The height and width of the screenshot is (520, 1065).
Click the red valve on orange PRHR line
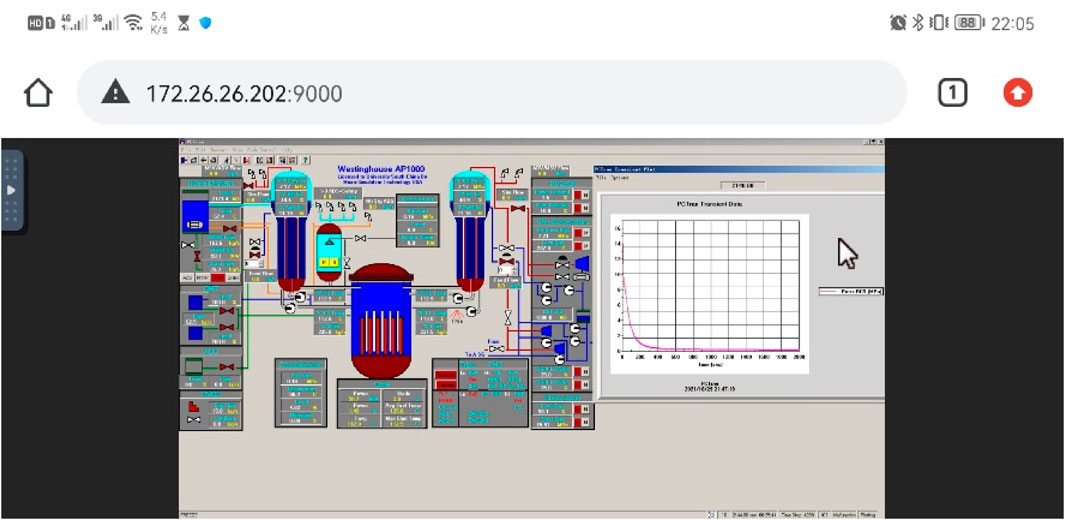pos(230,229)
